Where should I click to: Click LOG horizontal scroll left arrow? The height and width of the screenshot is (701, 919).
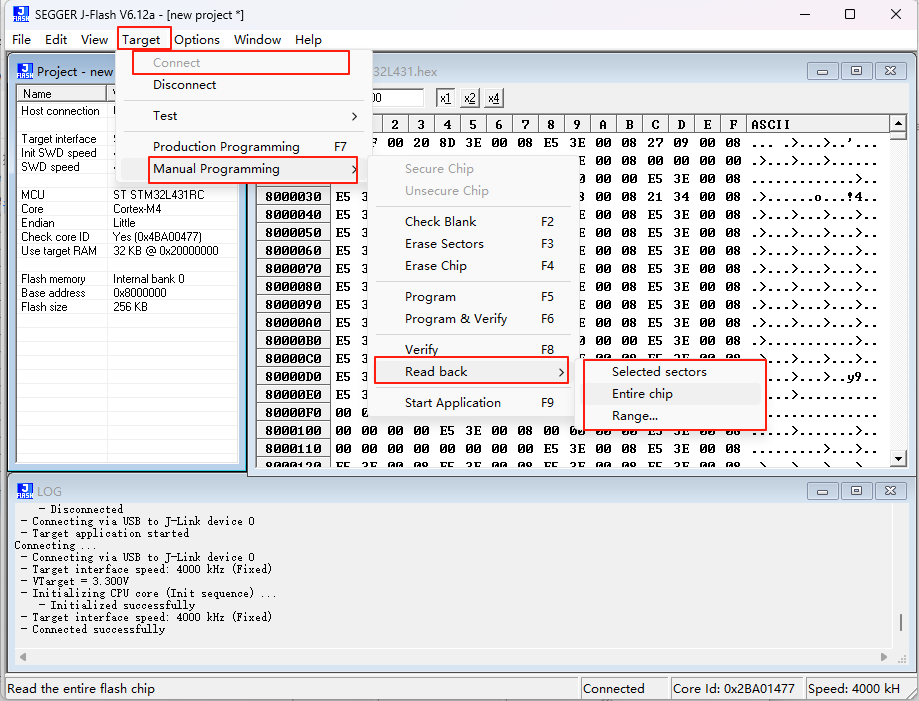[x=23, y=657]
